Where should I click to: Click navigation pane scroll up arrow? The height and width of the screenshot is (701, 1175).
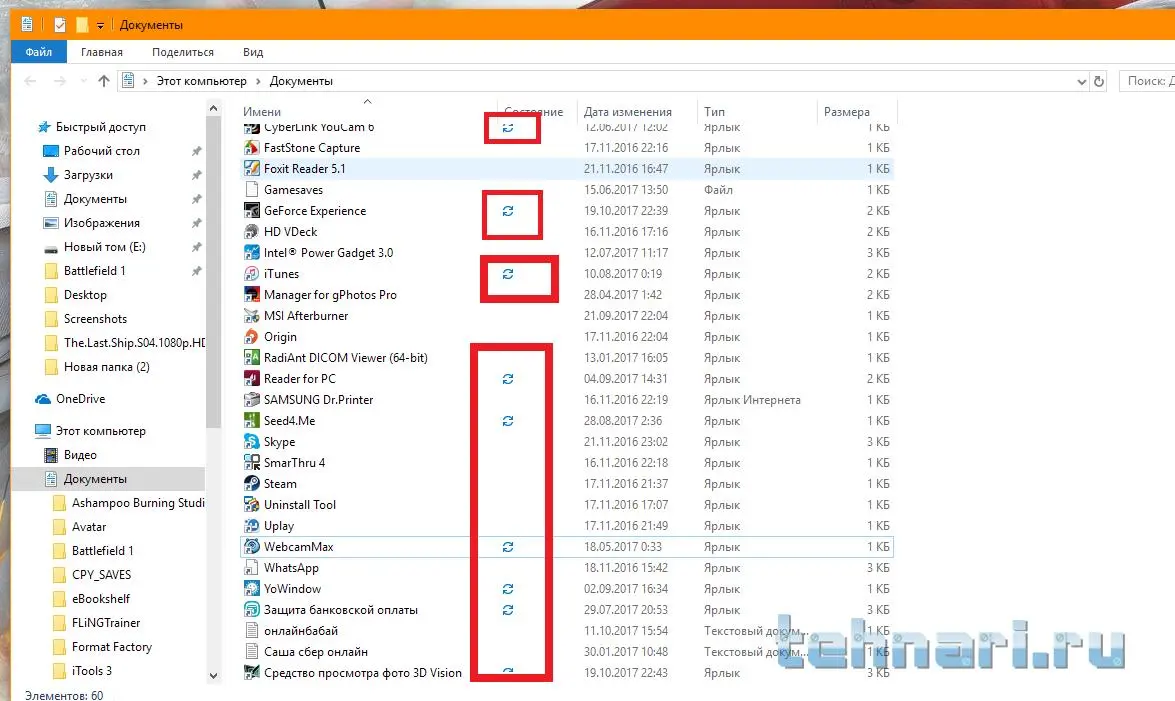tap(214, 109)
